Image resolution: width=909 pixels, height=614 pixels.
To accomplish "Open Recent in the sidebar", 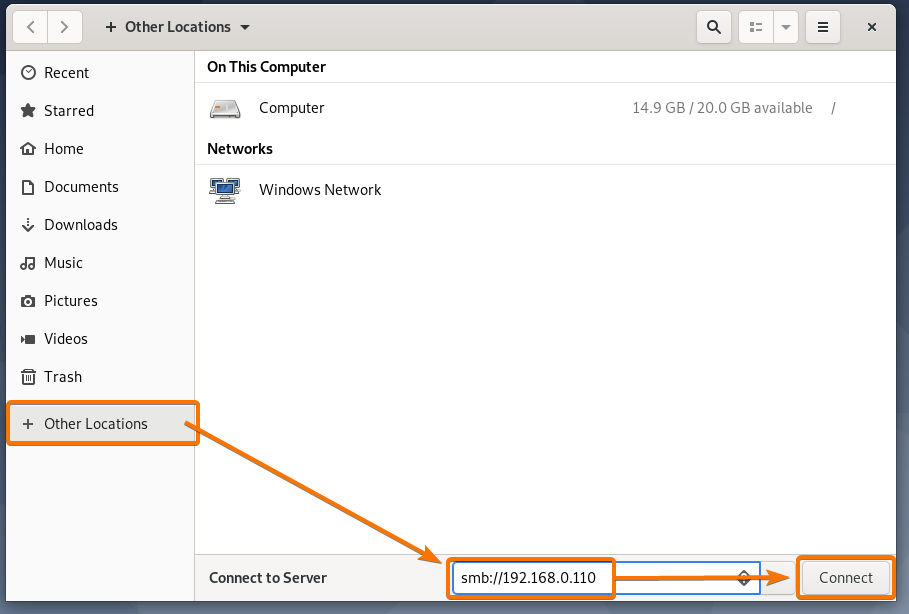I will tap(66, 73).
